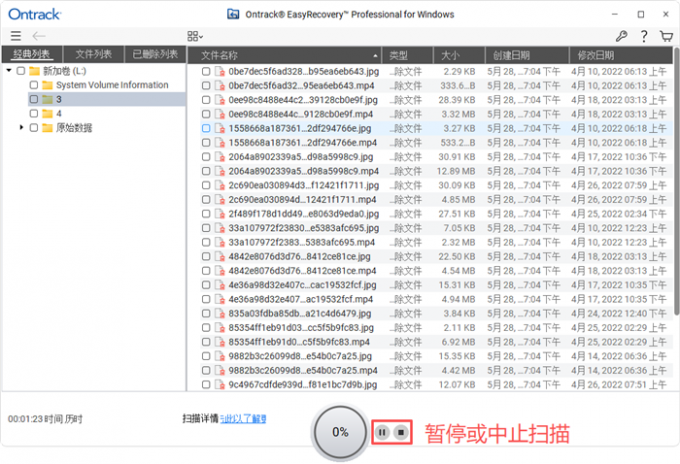Click file icon of 85354ff1eb91d0...c5f5b9fc83.mp4
This screenshot has width=680, height=464.
tap(220, 342)
